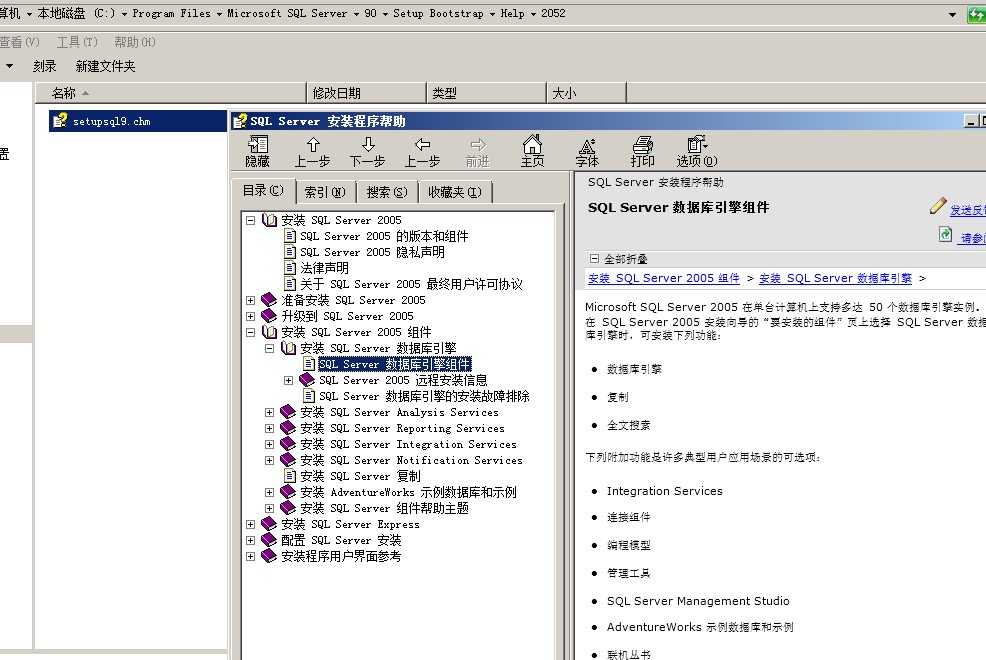The height and width of the screenshot is (660, 986).
Task: Click the book icon for 安装 SQL Server Reporting Services
Action: pyautogui.click(x=288, y=428)
